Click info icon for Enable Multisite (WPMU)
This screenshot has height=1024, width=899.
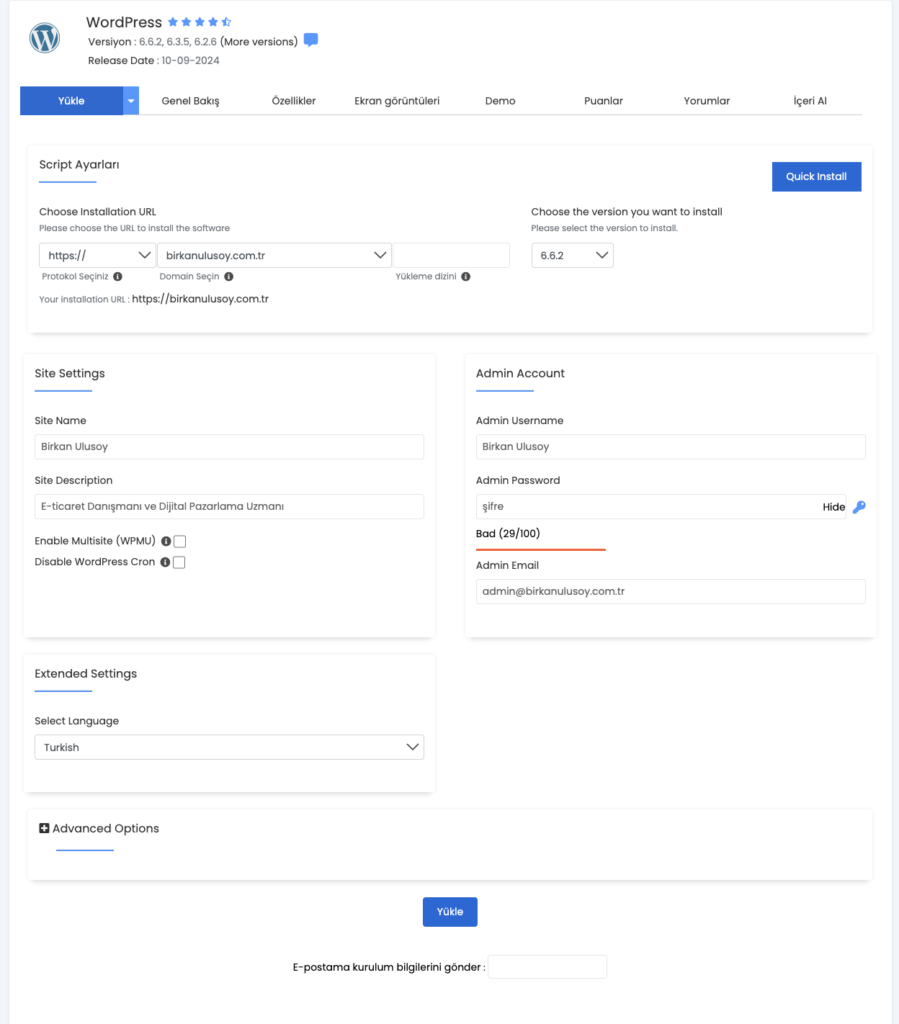tap(166, 541)
